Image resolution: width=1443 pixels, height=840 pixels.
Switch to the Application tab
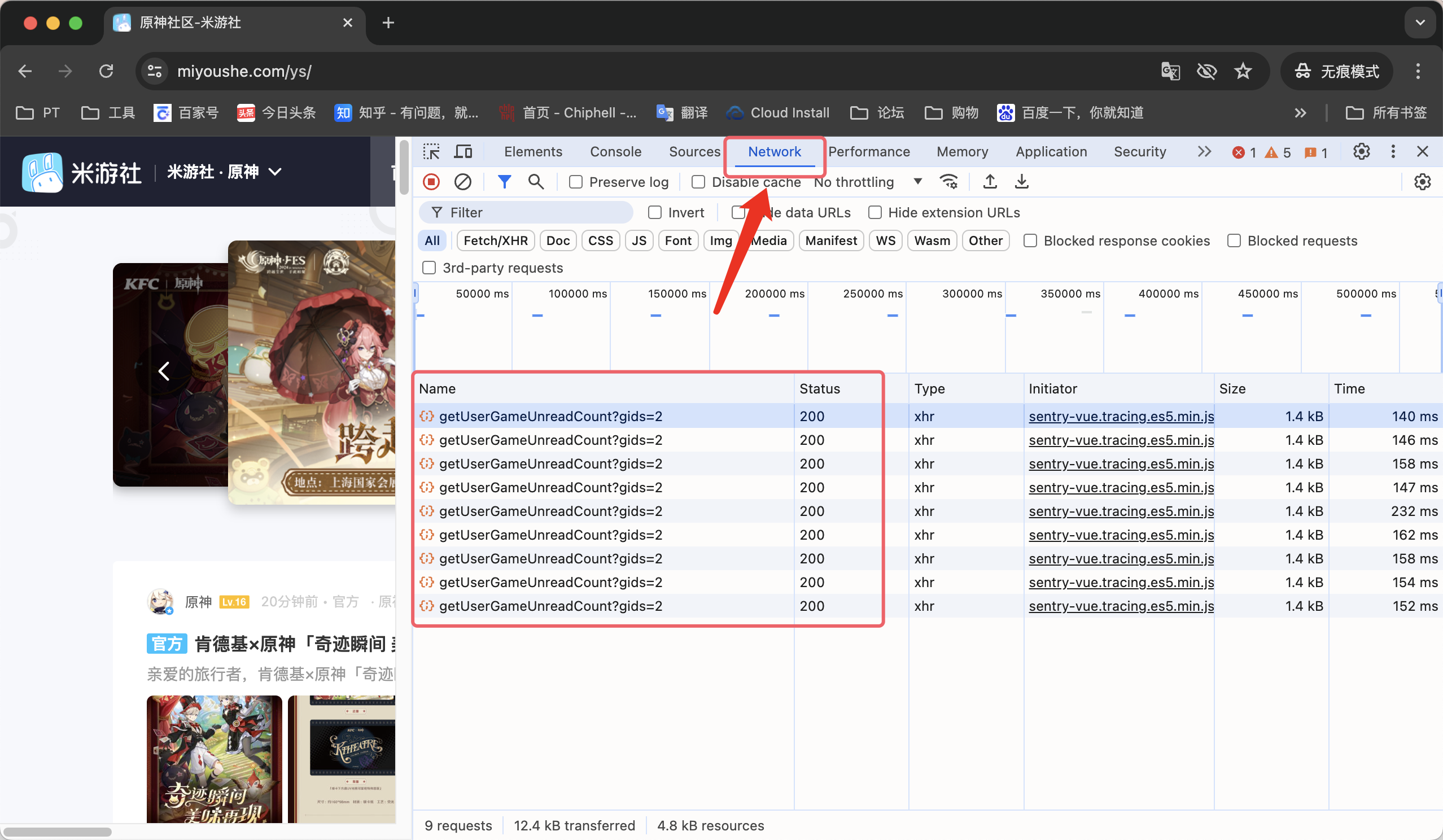tap(1051, 152)
